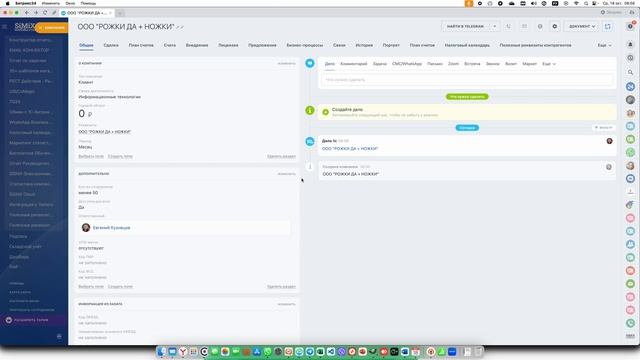Image resolution: width=640 pixels, height=360 pixels.
Task: Open the card settings gear icon
Action: (555, 27)
